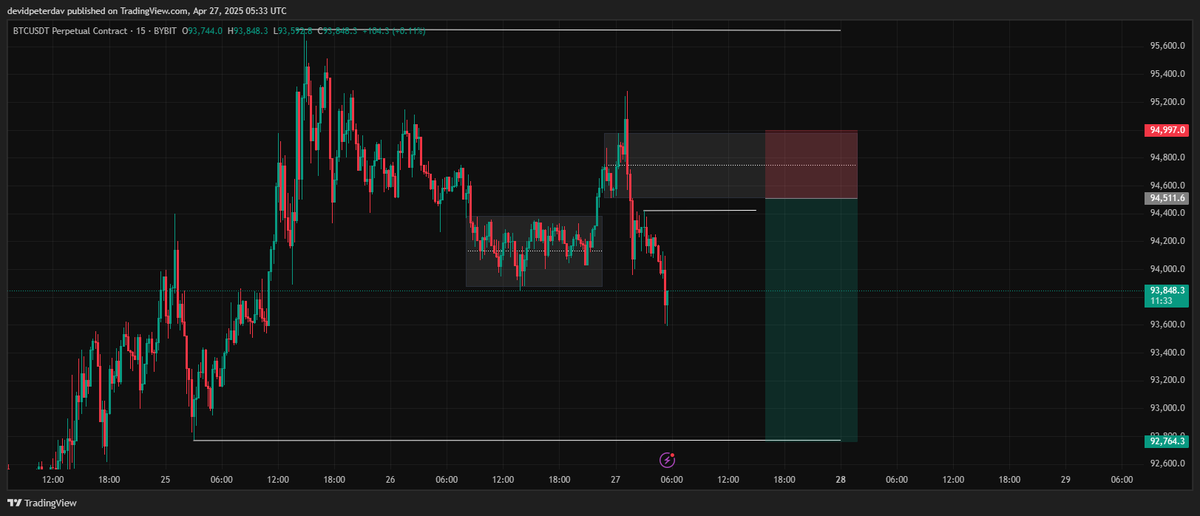The width and height of the screenshot is (1200, 516).
Task: Click the 94,600.0 price scale label
Action: tap(1168, 185)
